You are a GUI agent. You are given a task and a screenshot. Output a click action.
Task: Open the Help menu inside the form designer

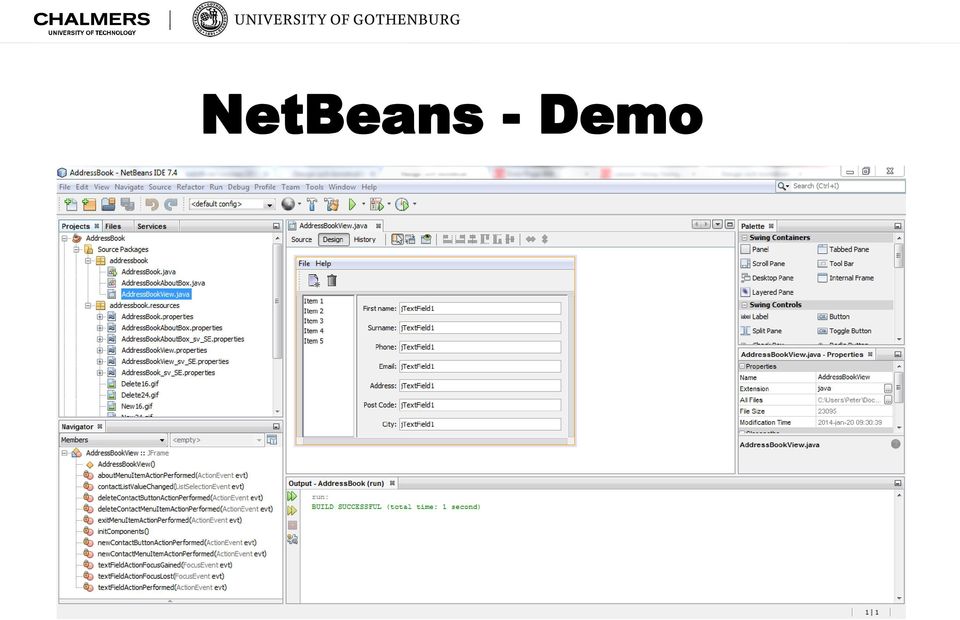click(323, 264)
